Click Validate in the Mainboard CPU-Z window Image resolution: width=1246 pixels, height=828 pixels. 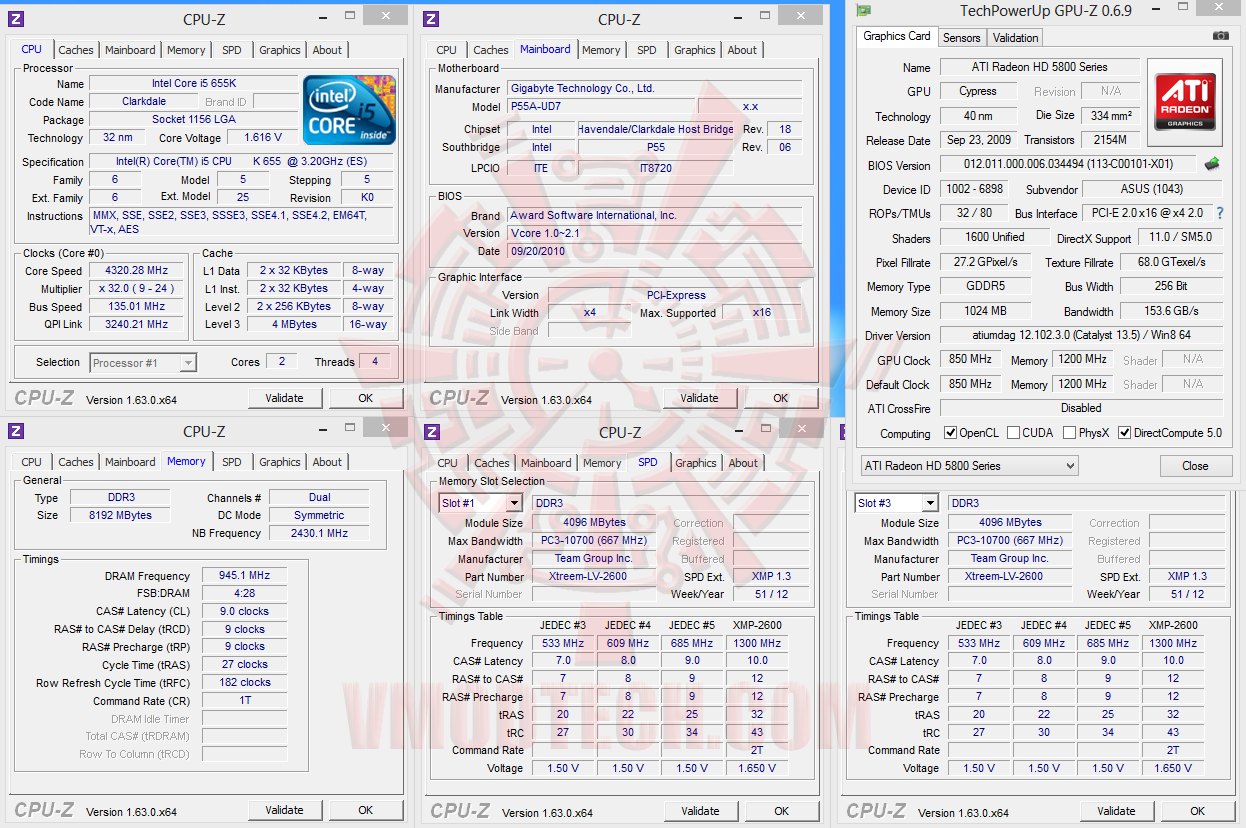tap(700, 398)
